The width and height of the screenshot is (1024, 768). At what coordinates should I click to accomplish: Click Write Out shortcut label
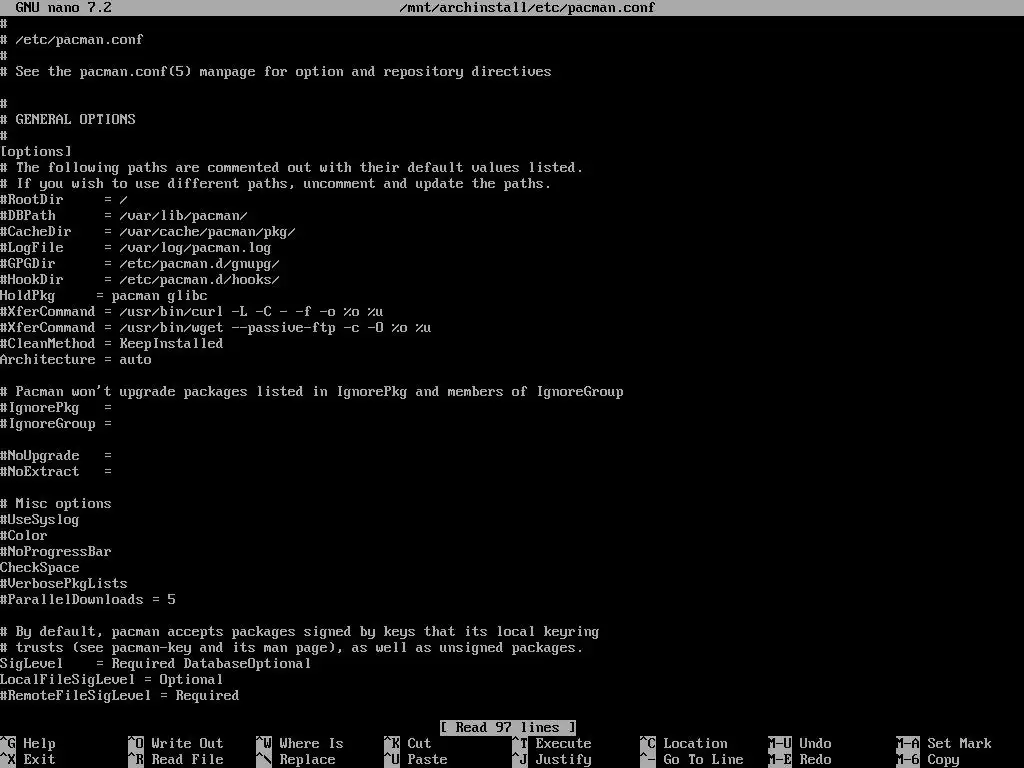[176, 743]
